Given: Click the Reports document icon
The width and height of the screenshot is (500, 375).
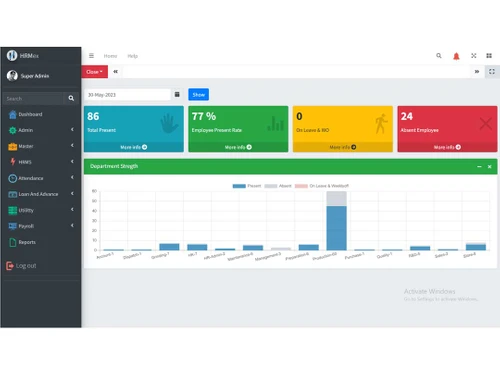Looking at the screenshot, I should pyautogui.click(x=13, y=242).
